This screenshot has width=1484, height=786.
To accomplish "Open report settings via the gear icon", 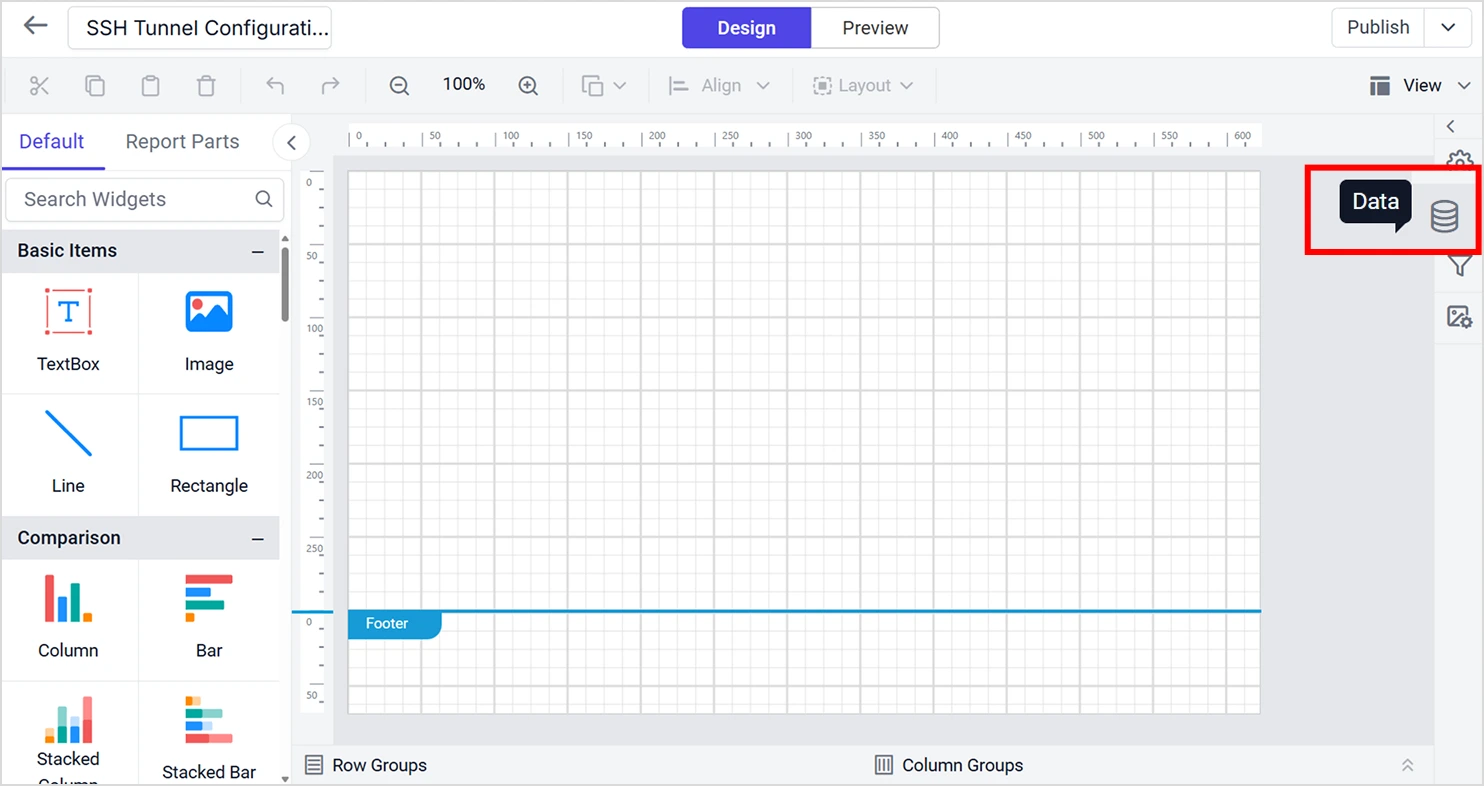I will pyautogui.click(x=1459, y=161).
